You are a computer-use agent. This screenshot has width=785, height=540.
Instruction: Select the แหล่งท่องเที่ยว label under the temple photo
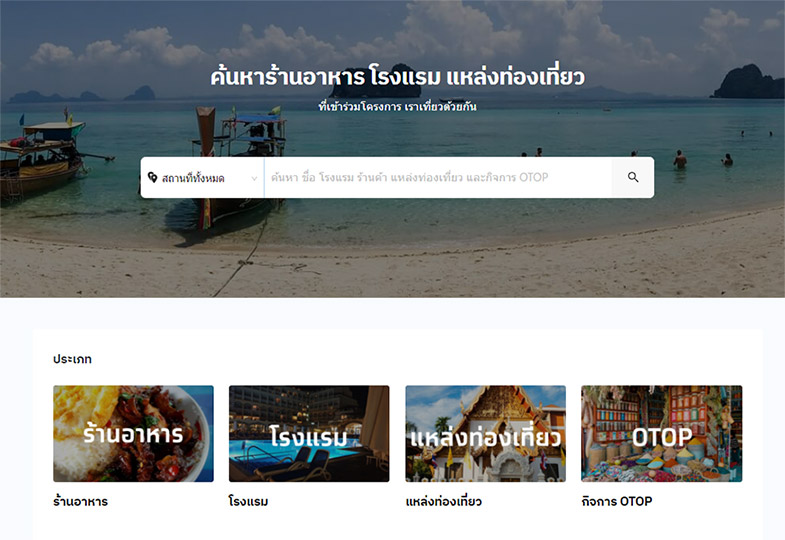tap(444, 501)
